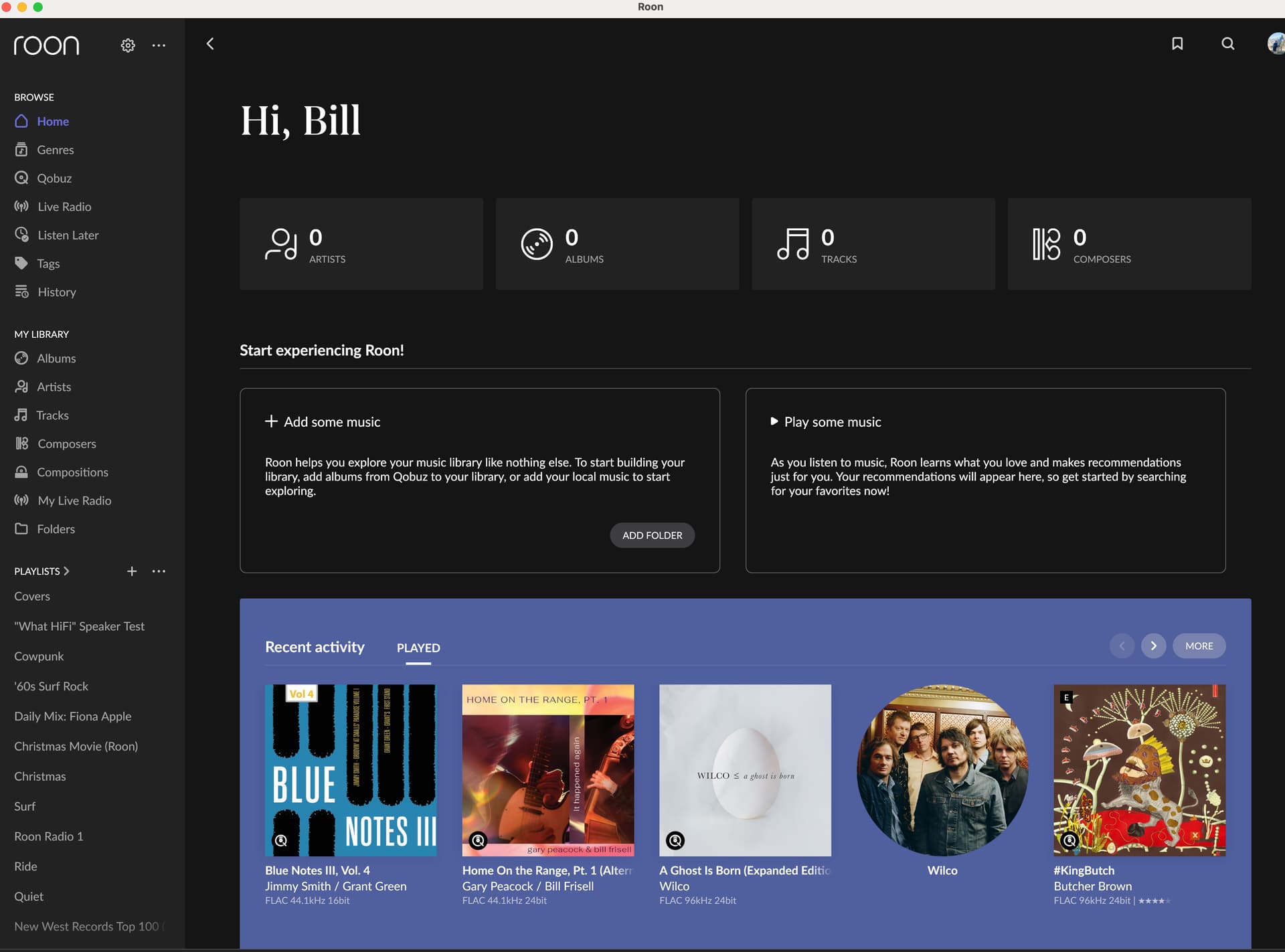
Task: Open Roon settings gear icon
Action: pos(128,45)
